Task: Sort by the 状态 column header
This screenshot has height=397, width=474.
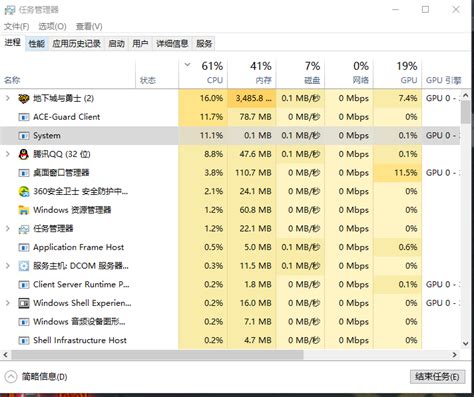Action: click(x=157, y=74)
